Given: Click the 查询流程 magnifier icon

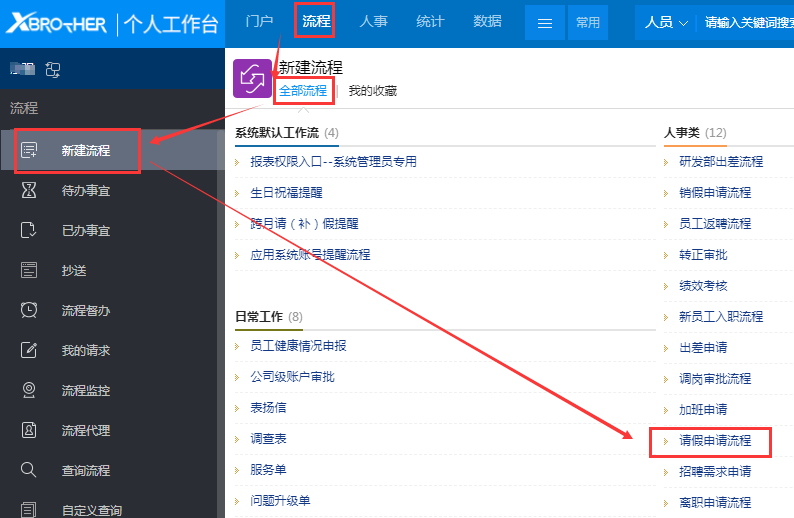Looking at the screenshot, I should click(29, 470).
